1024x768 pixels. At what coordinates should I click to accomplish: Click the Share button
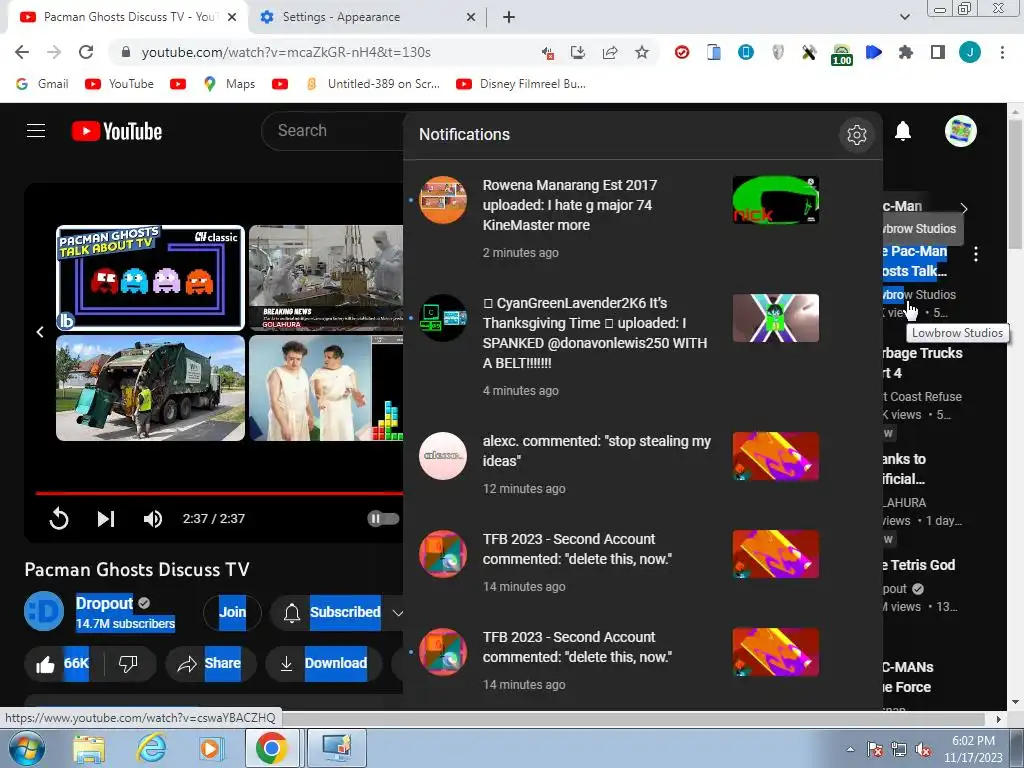tap(211, 664)
